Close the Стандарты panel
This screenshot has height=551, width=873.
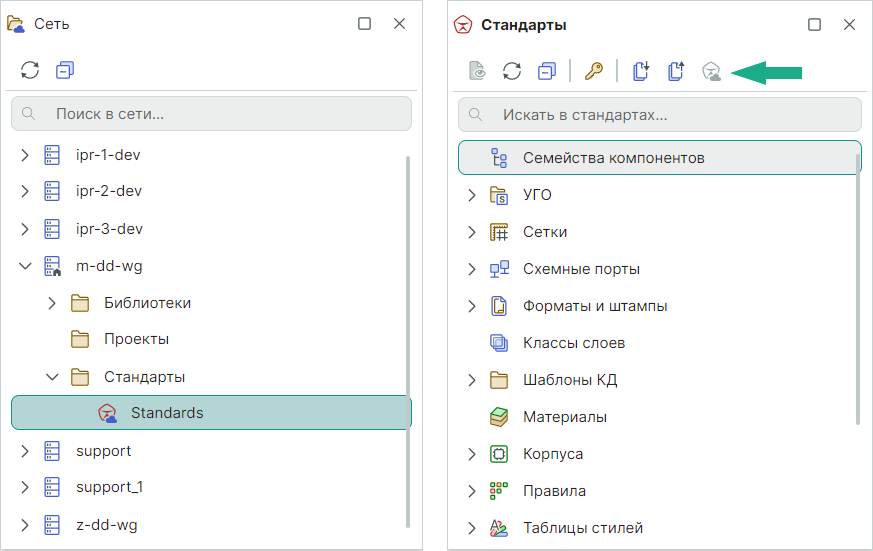click(x=849, y=24)
